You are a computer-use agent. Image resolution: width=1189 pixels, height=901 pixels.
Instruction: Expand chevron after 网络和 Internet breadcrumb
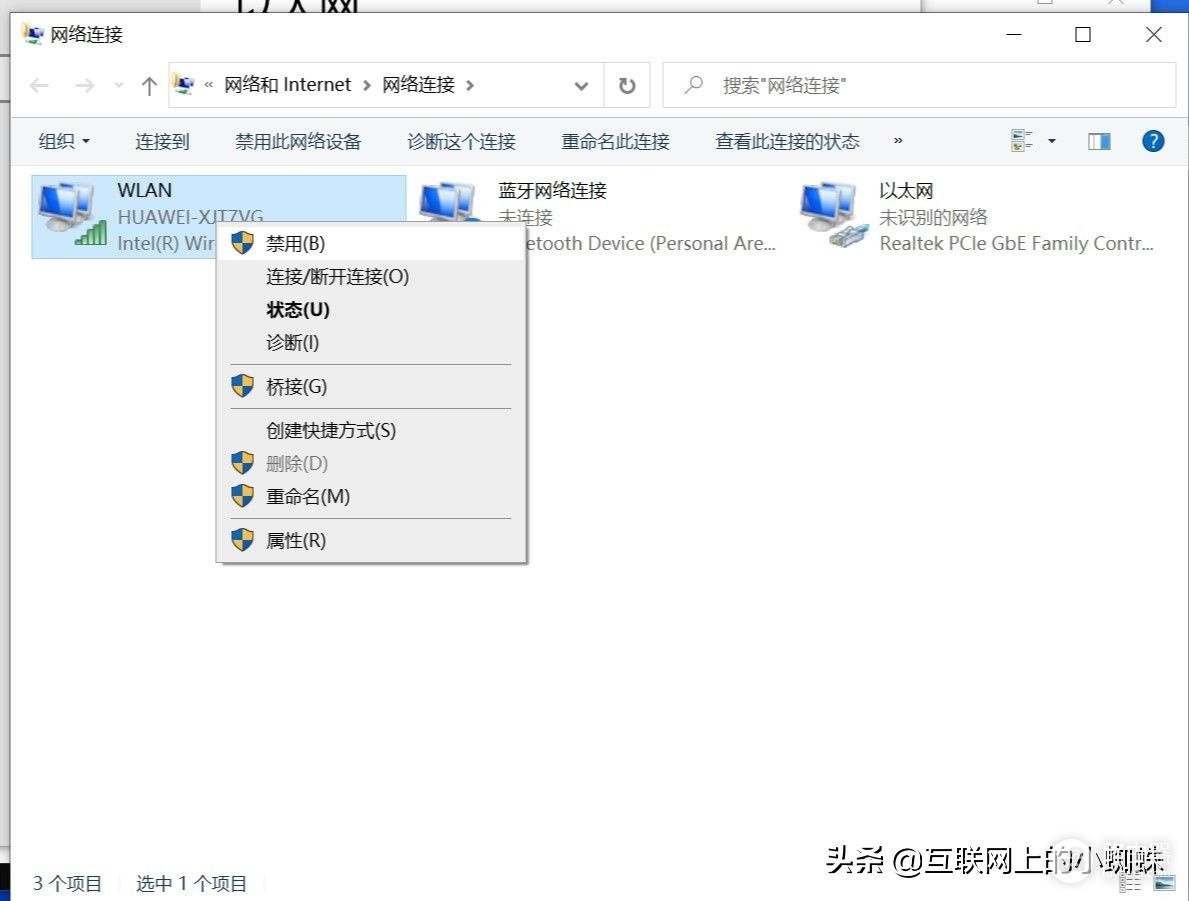point(367,85)
